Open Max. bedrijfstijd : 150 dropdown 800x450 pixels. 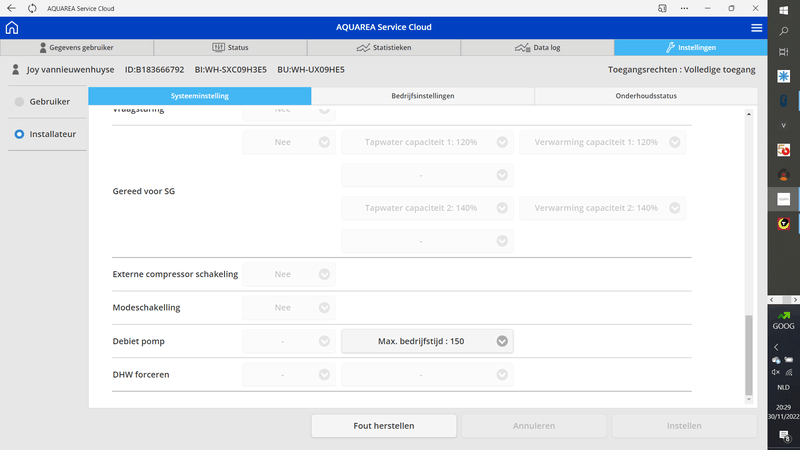pos(428,341)
